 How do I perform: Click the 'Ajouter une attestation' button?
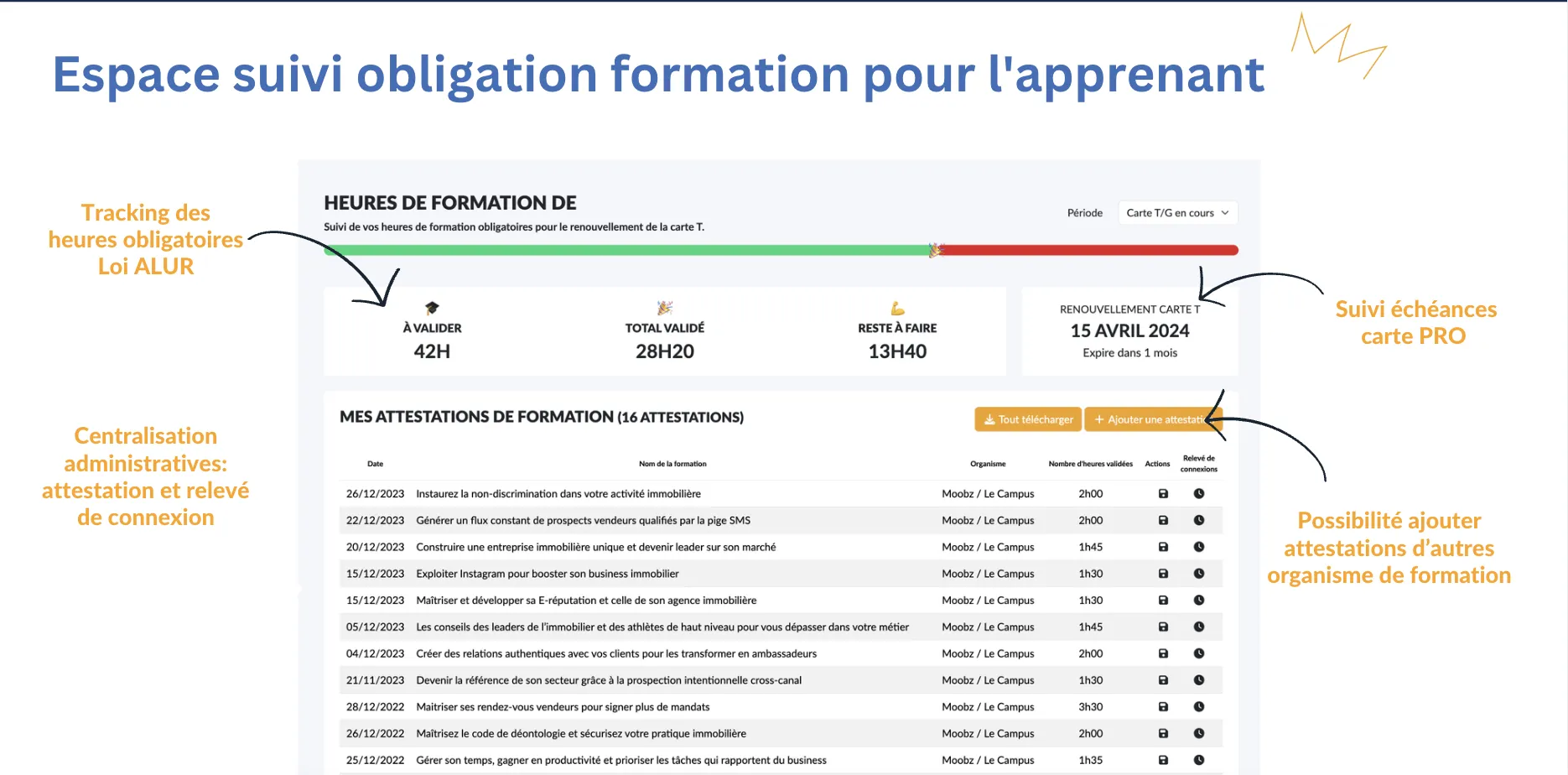pyautogui.click(x=1153, y=419)
